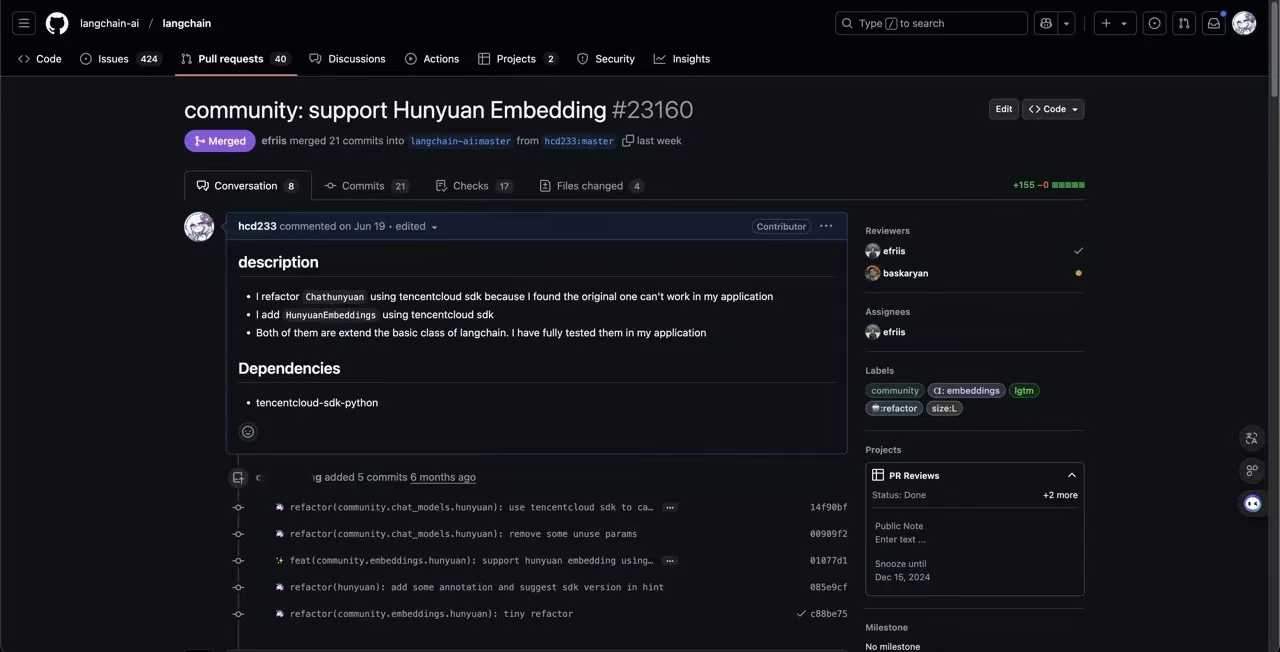Open the user profile avatar menu

coord(1244,23)
